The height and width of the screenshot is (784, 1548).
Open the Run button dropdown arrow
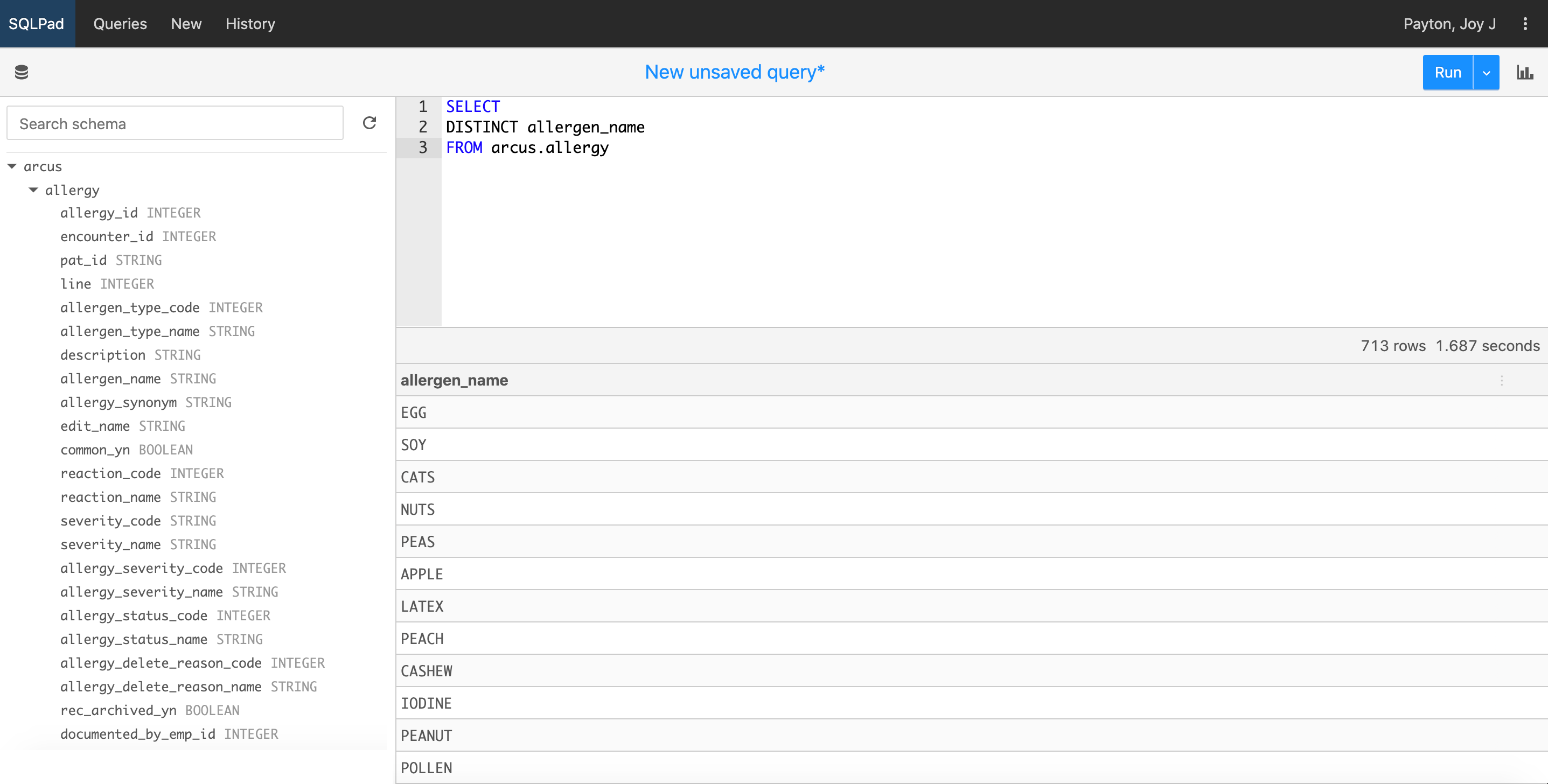point(1486,73)
